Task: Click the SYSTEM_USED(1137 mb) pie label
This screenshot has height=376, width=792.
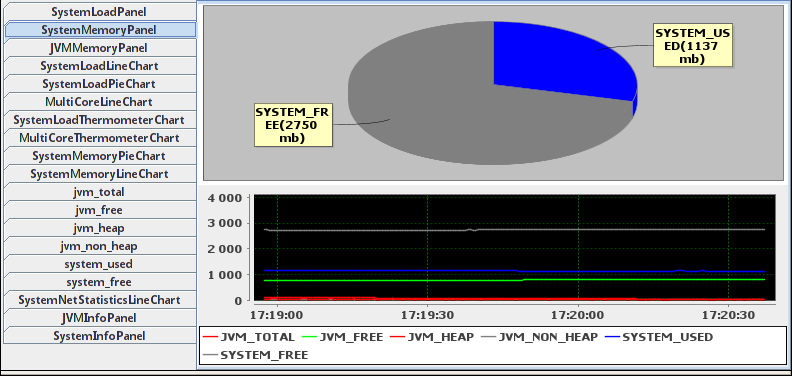Action: click(x=692, y=45)
